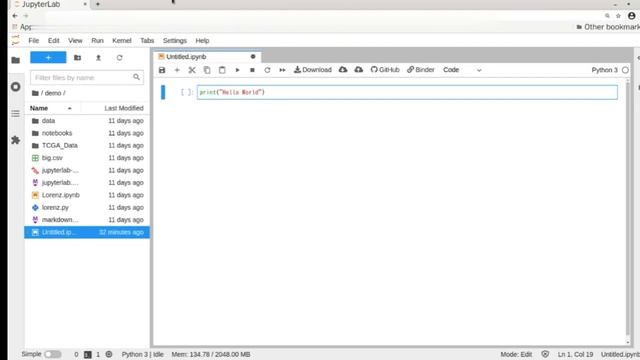Click the Python 3 | Idle status
Screen dimensions: 640x360
pos(143,354)
